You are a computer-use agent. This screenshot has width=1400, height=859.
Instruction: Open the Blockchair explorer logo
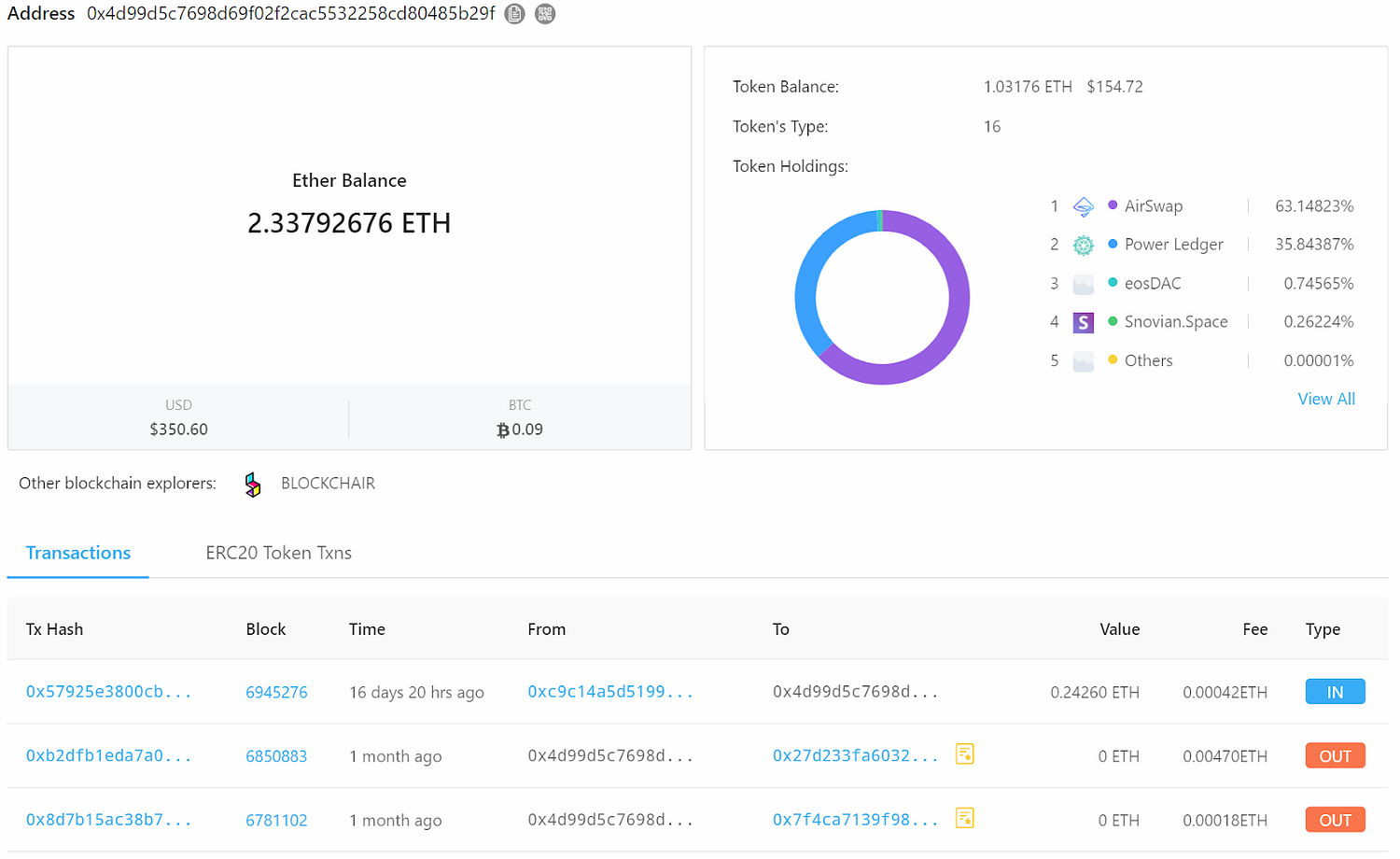(253, 484)
